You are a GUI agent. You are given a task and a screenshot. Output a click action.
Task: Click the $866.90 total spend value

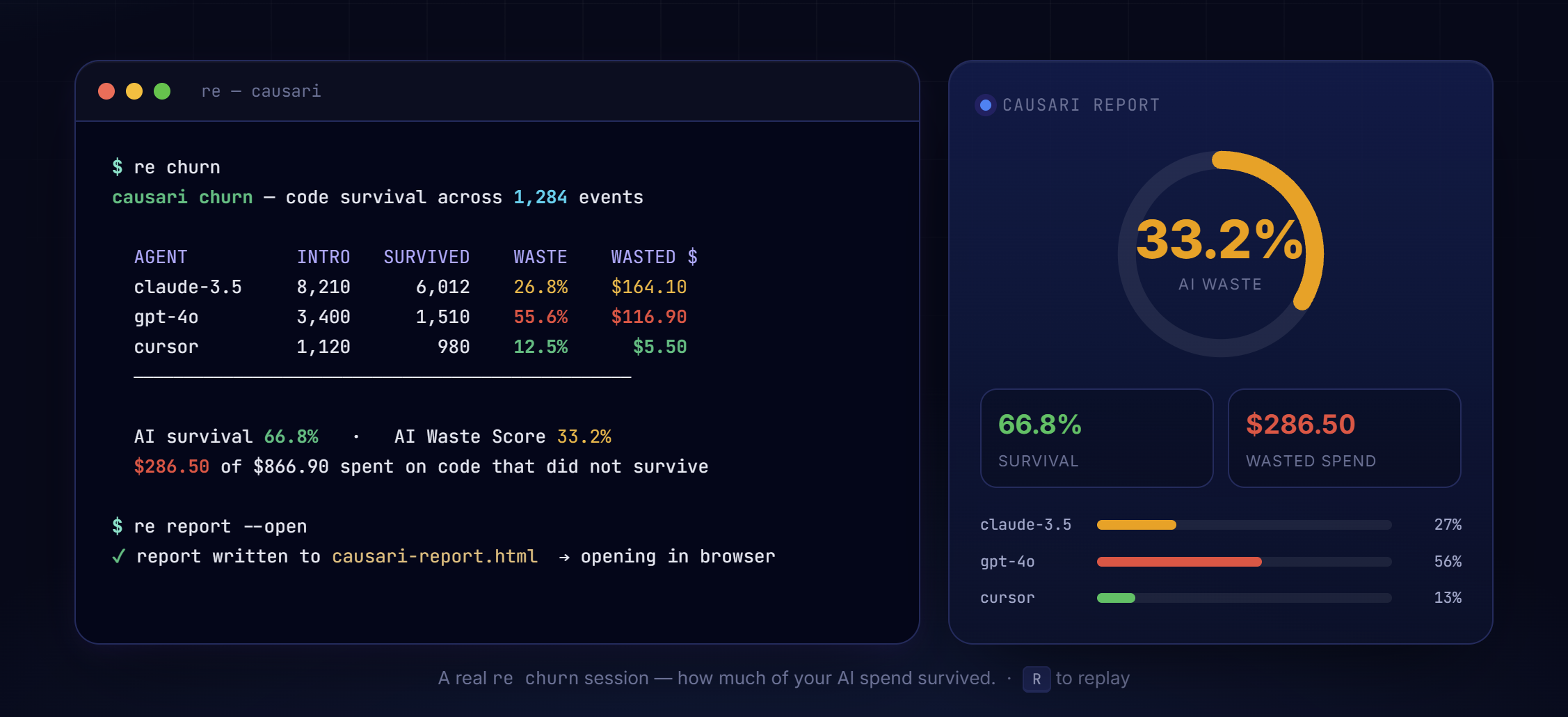(x=291, y=466)
